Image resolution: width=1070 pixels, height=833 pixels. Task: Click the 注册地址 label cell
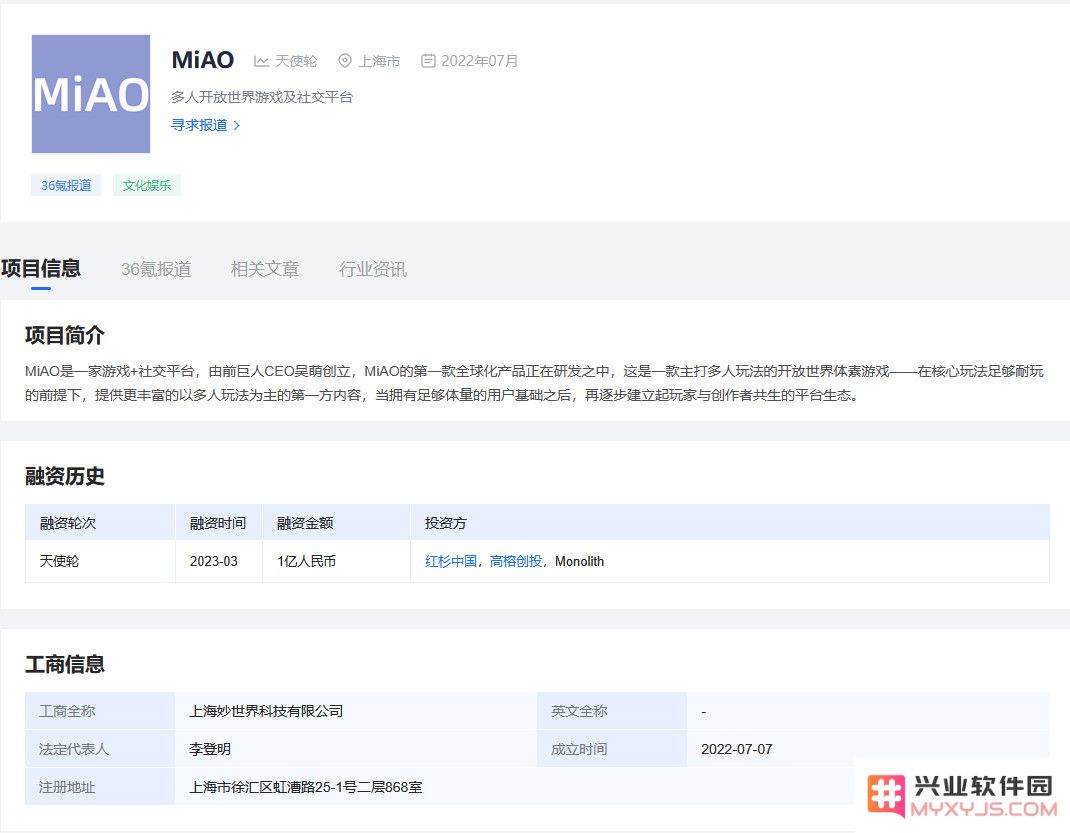click(100, 787)
